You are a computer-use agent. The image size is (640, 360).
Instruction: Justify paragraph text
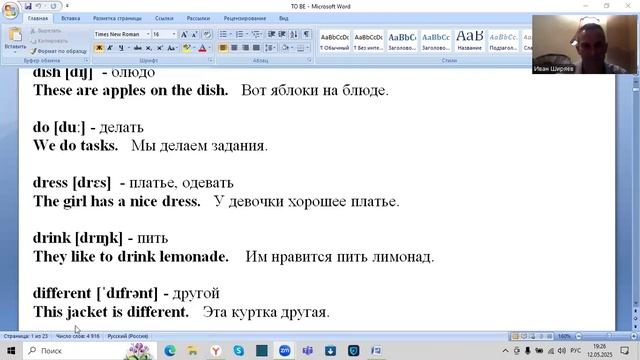tap(256, 48)
